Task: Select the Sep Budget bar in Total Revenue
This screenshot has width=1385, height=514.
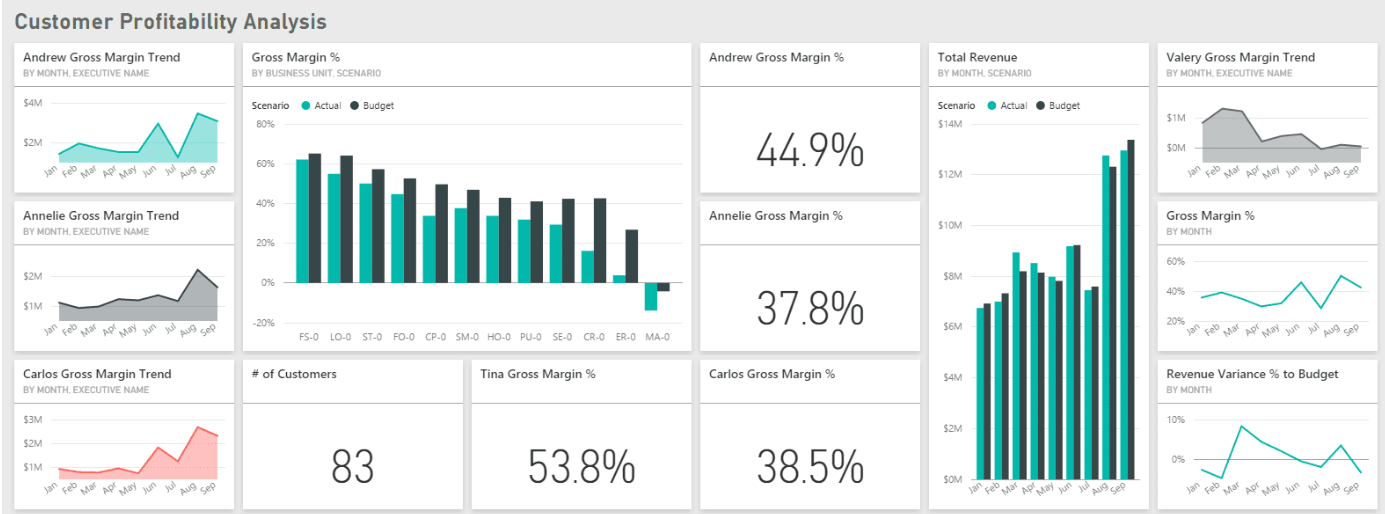Action: [x=1131, y=310]
